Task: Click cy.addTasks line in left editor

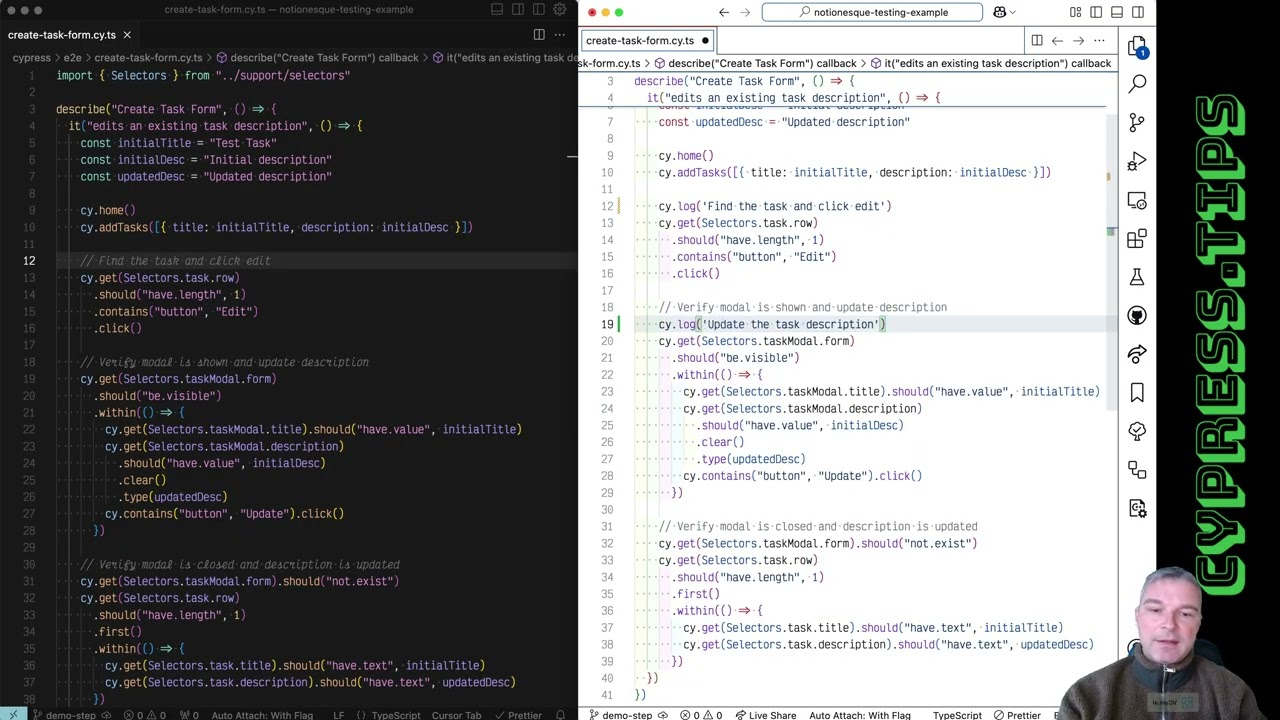Action: pyautogui.click(x=276, y=227)
